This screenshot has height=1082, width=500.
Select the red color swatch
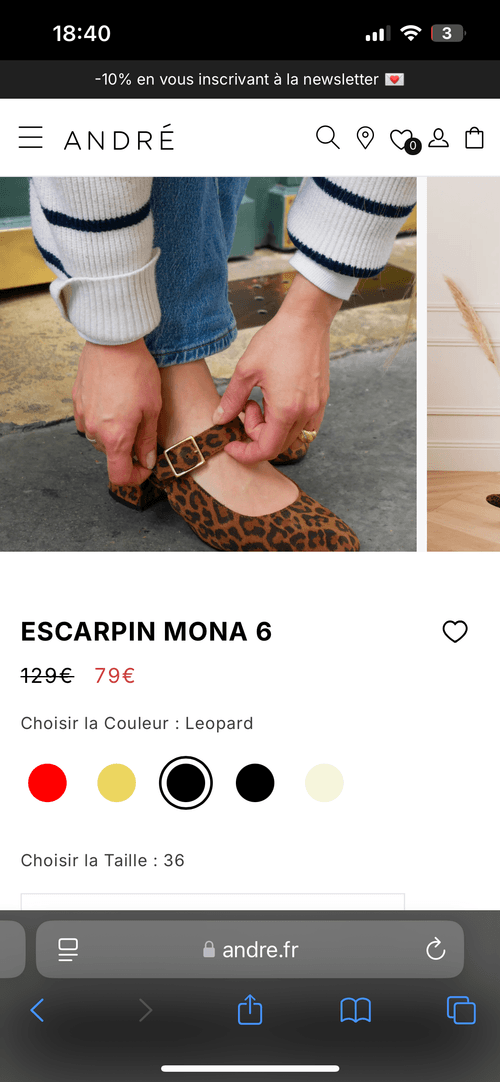[x=48, y=783]
